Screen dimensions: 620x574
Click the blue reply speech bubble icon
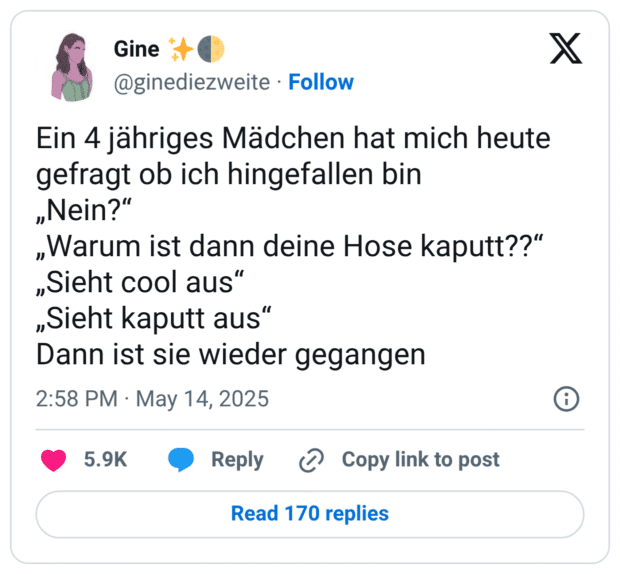pyautogui.click(x=181, y=460)
